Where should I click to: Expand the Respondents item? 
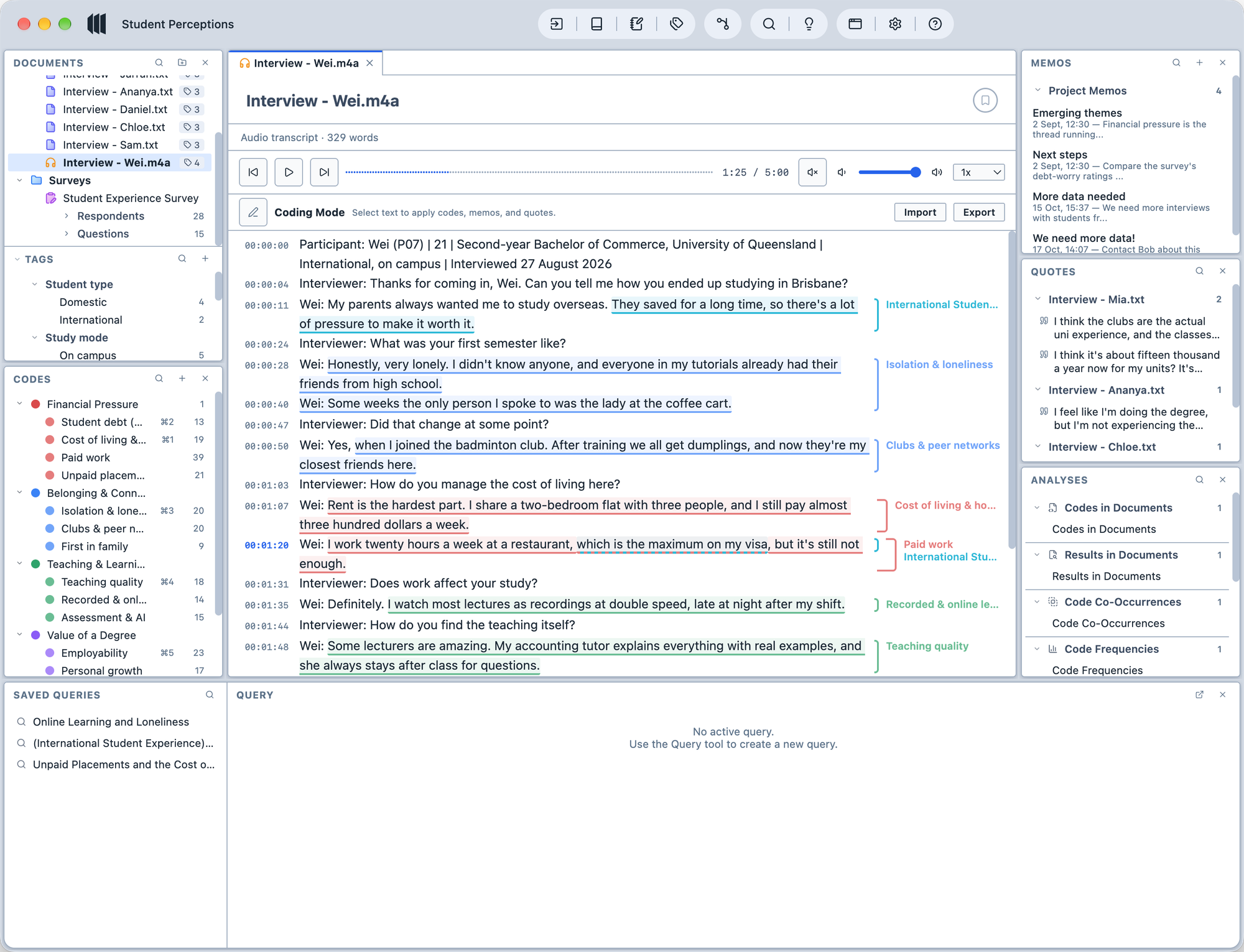pyautogui.click(x=67, y=216)
